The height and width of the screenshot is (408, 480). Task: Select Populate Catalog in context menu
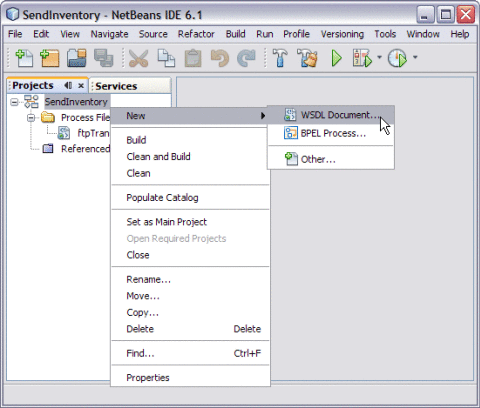[190, 198]
